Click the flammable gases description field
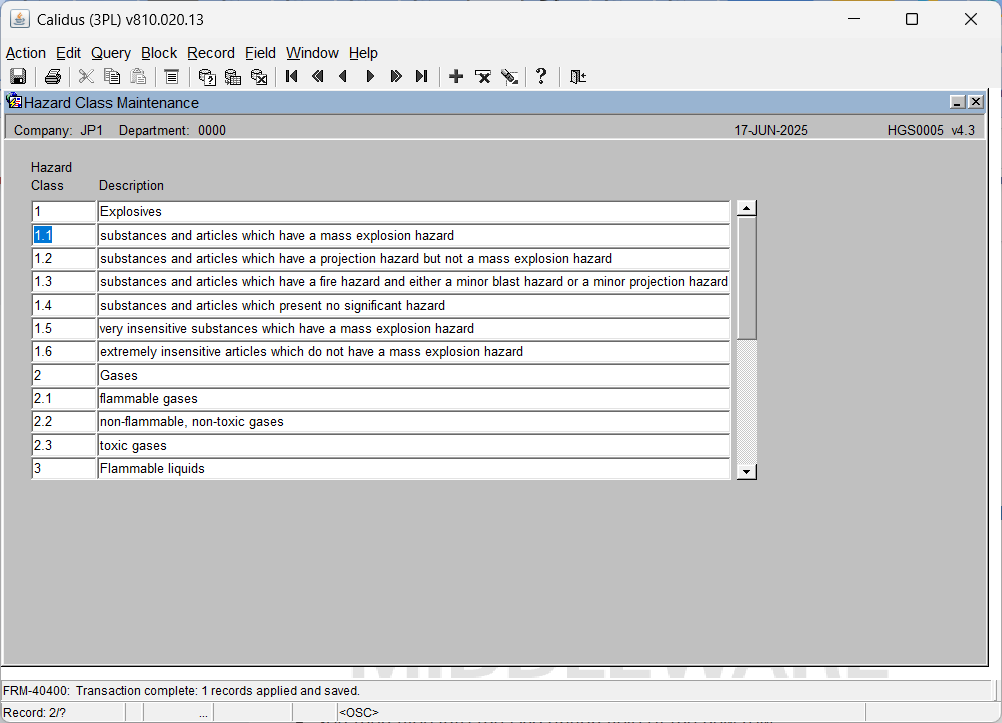The width and height of the screenshot is (1002, 723). [413, 398]
